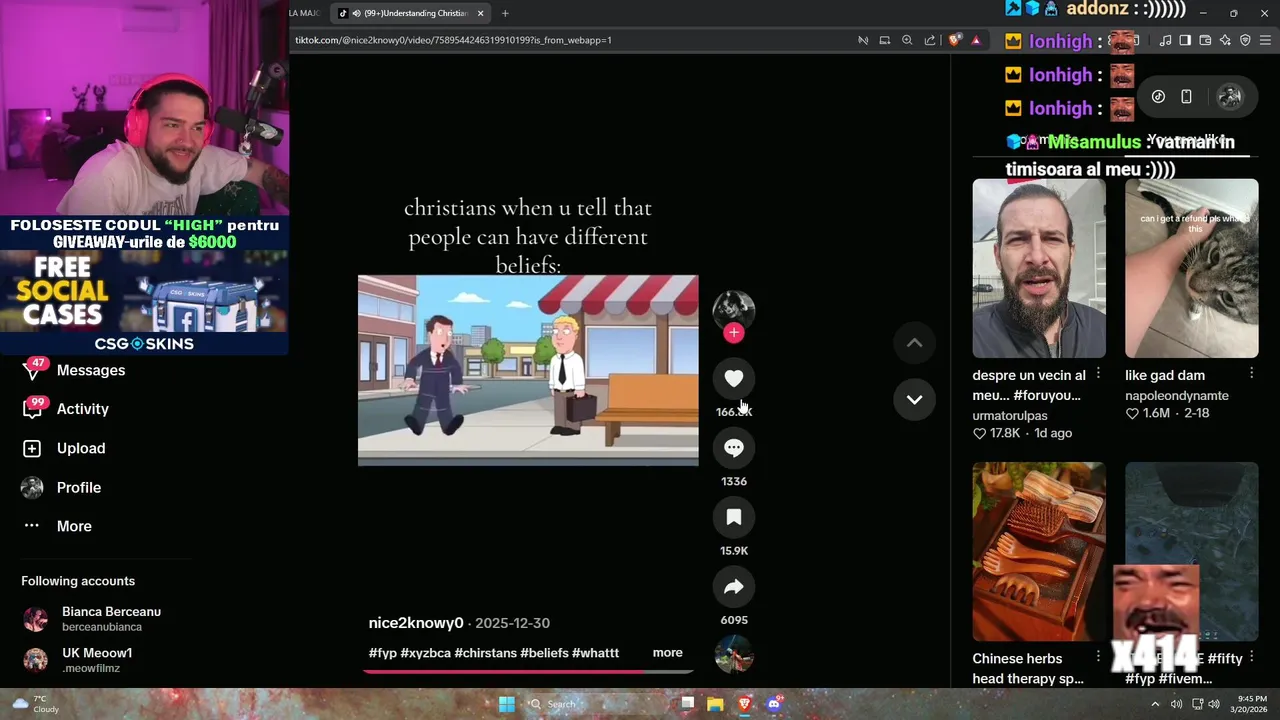
Task: Click the taskbar Search box
Action: [x=597, y=704]
